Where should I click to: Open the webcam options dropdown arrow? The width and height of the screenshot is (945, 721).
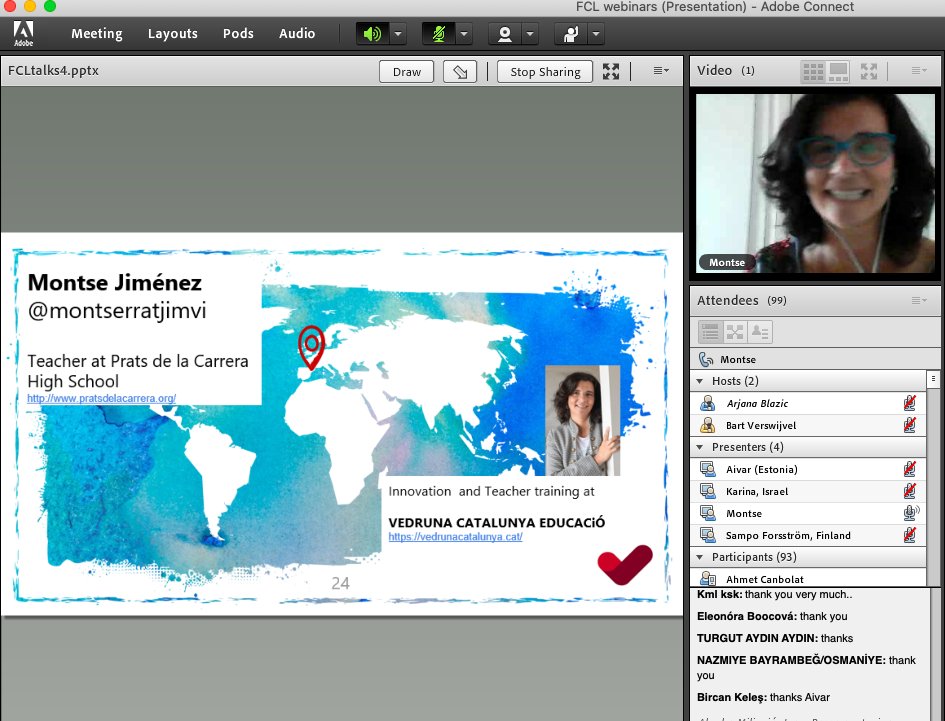pos(530,34)
